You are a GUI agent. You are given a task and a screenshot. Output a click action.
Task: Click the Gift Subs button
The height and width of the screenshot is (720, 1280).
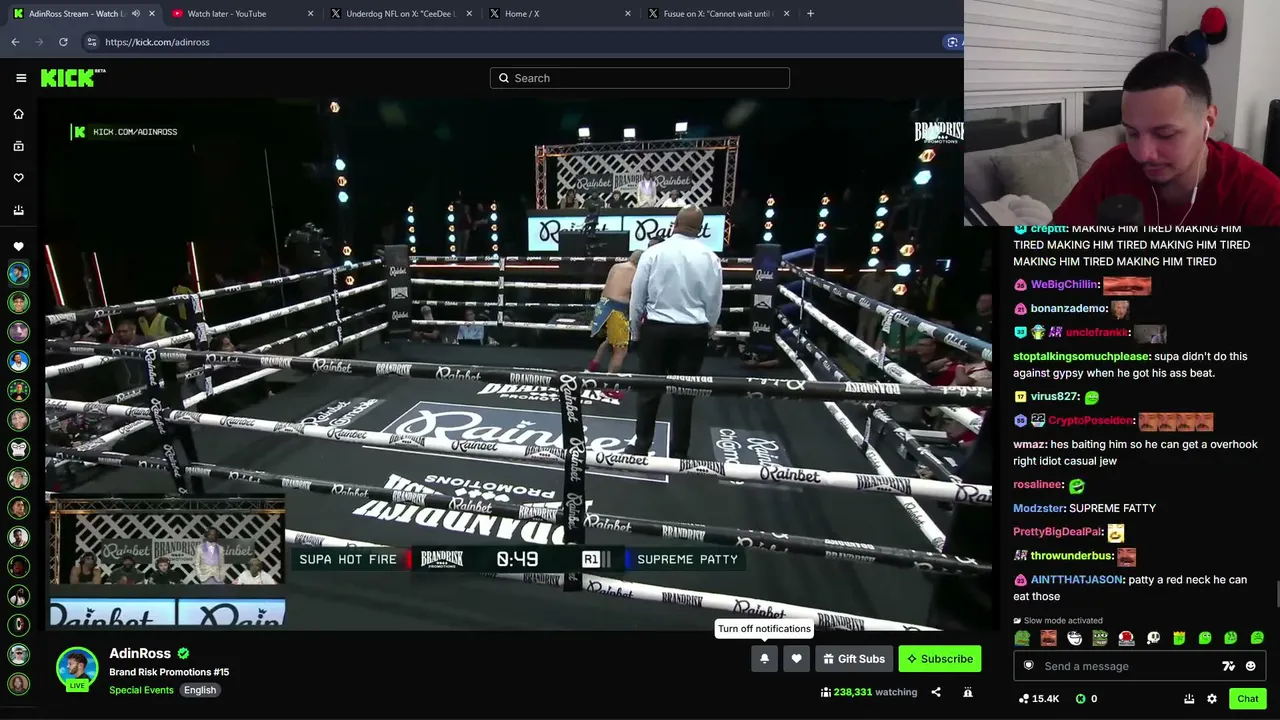[x=853, y=659]
